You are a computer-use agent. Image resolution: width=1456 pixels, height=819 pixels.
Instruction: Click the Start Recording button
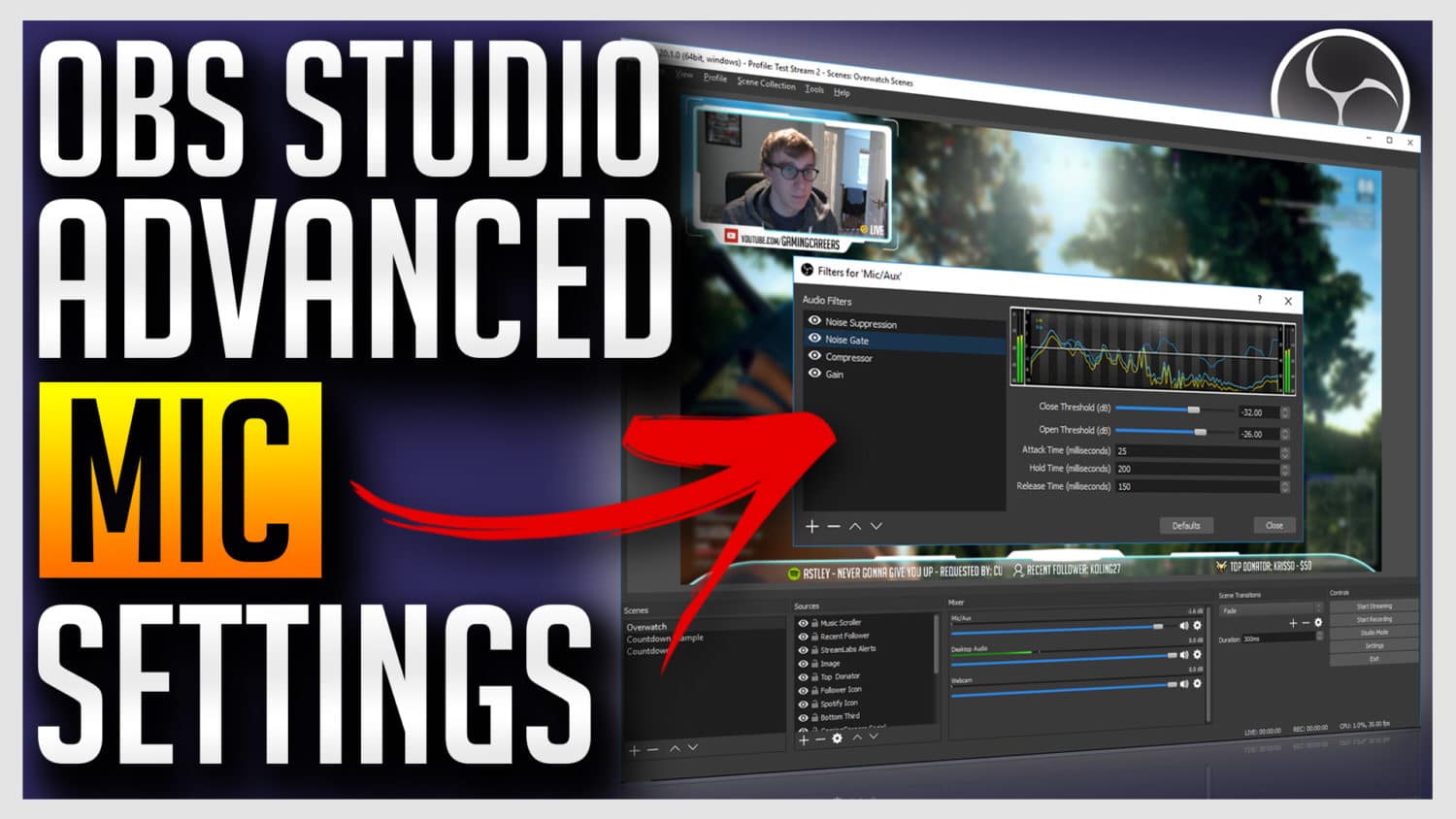pyautogui.click(x=1373, y=619)
